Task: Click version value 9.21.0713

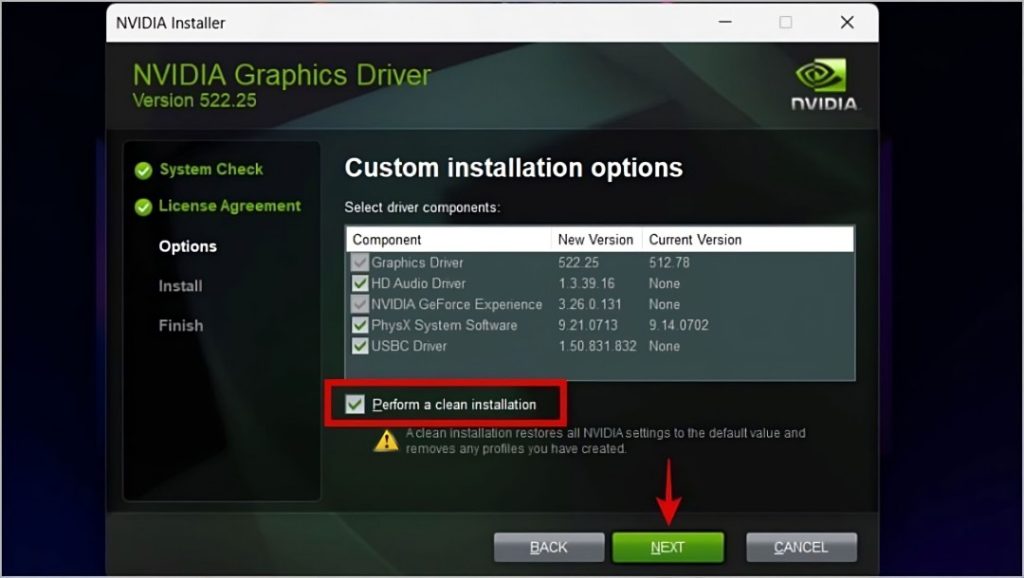Action: click(588, 325)
